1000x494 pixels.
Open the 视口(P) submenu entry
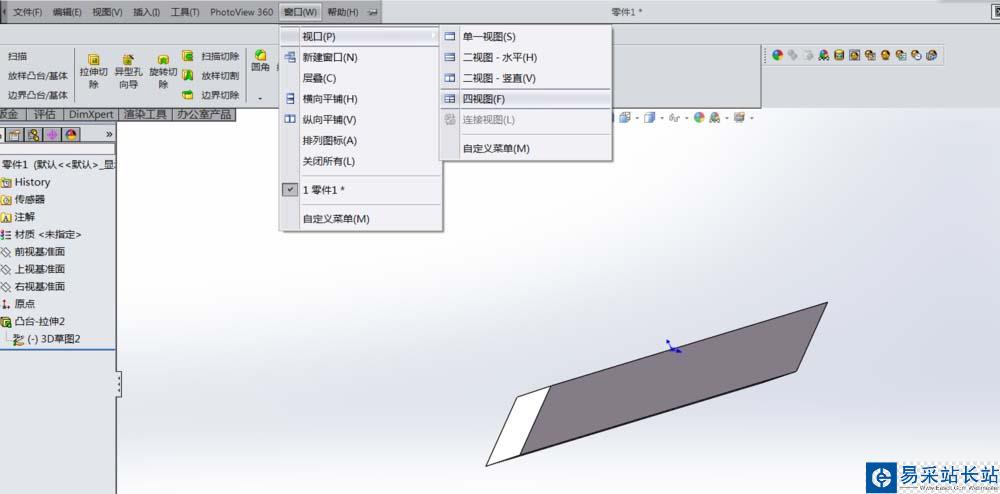[x=361, y=36]
